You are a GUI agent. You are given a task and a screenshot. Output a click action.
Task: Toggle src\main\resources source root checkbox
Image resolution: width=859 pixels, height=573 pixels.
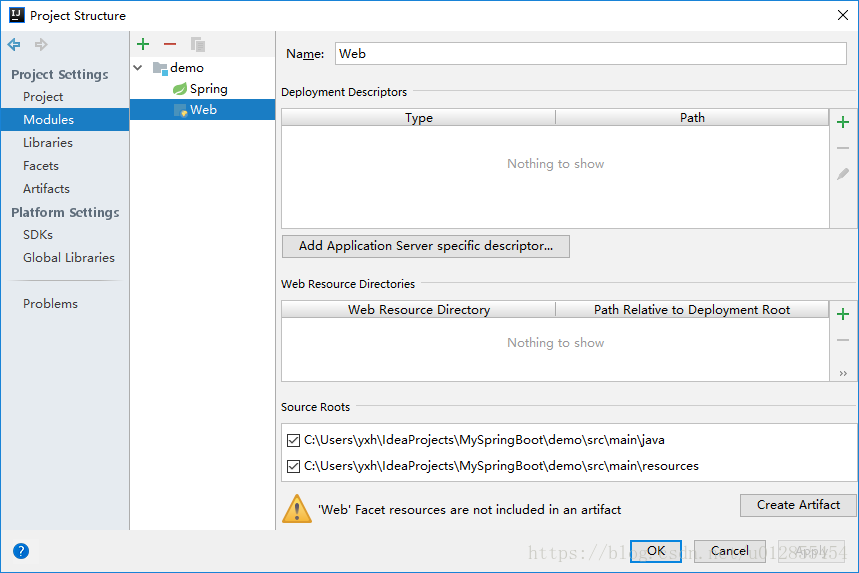click(x=294, y=466)
